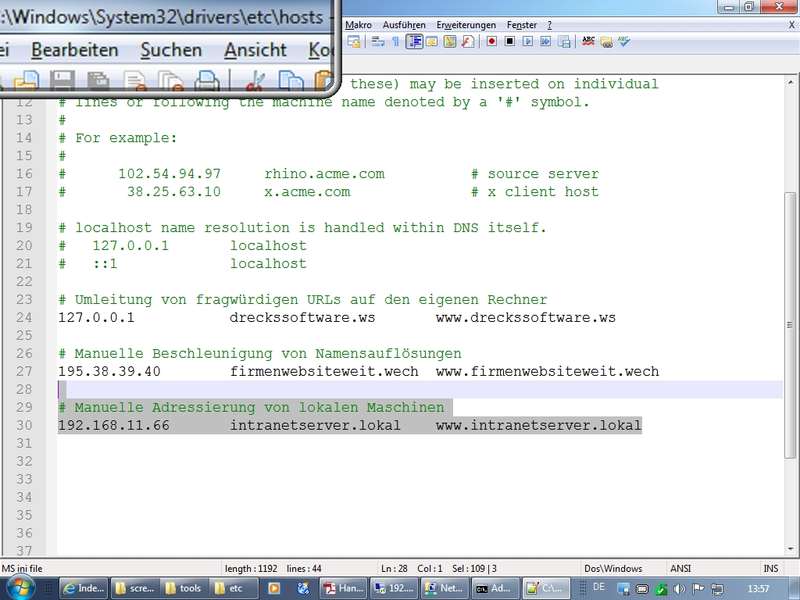Viewport: 800px width, 600px height.
Task: Open the Makro menu
Action: click(358, 25)
